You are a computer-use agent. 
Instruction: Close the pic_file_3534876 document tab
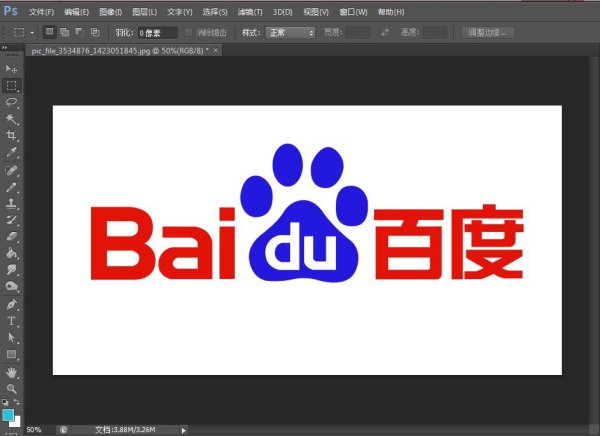pyautogui.click(x=216, y=50)
